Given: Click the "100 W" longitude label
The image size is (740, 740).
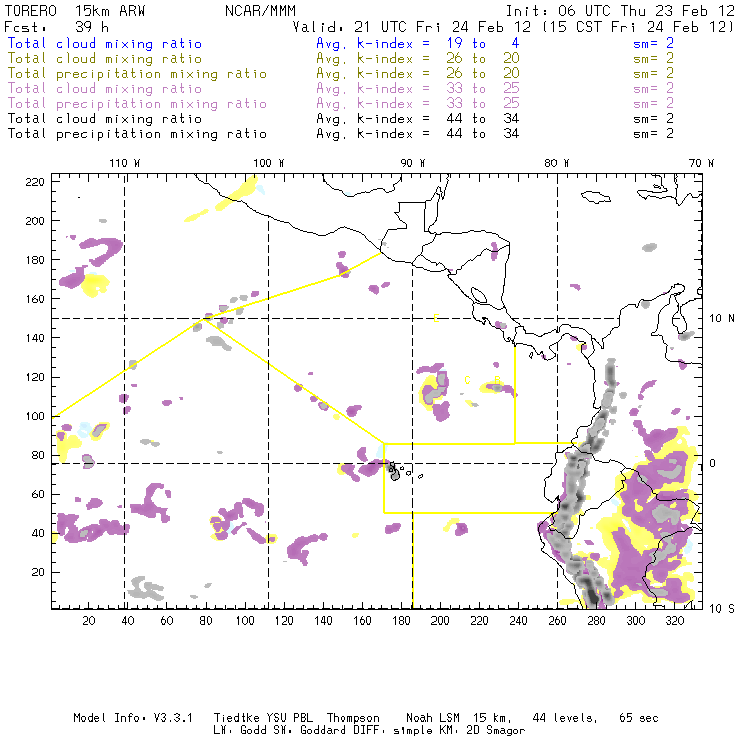Looking at the screenshot, I should [x=269, y=163].
